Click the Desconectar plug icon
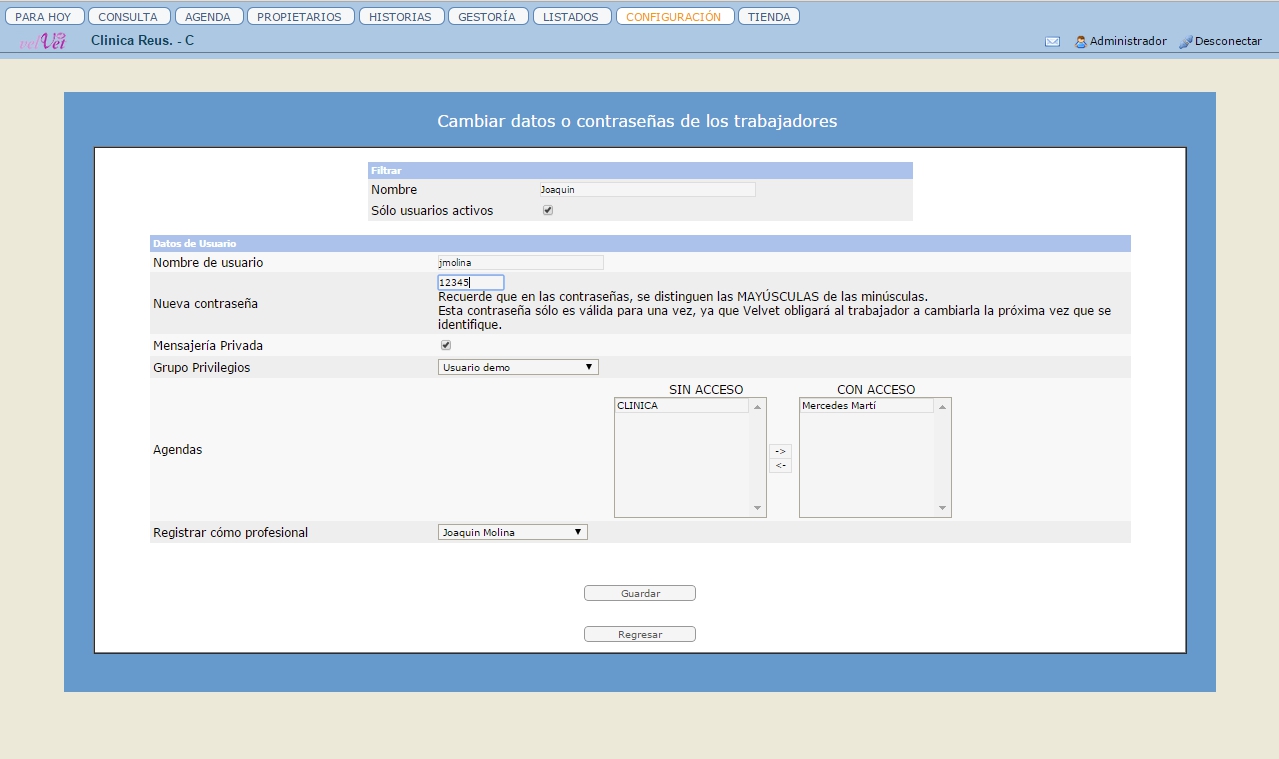The image size is (1279, 759). tap(1186, 42)
